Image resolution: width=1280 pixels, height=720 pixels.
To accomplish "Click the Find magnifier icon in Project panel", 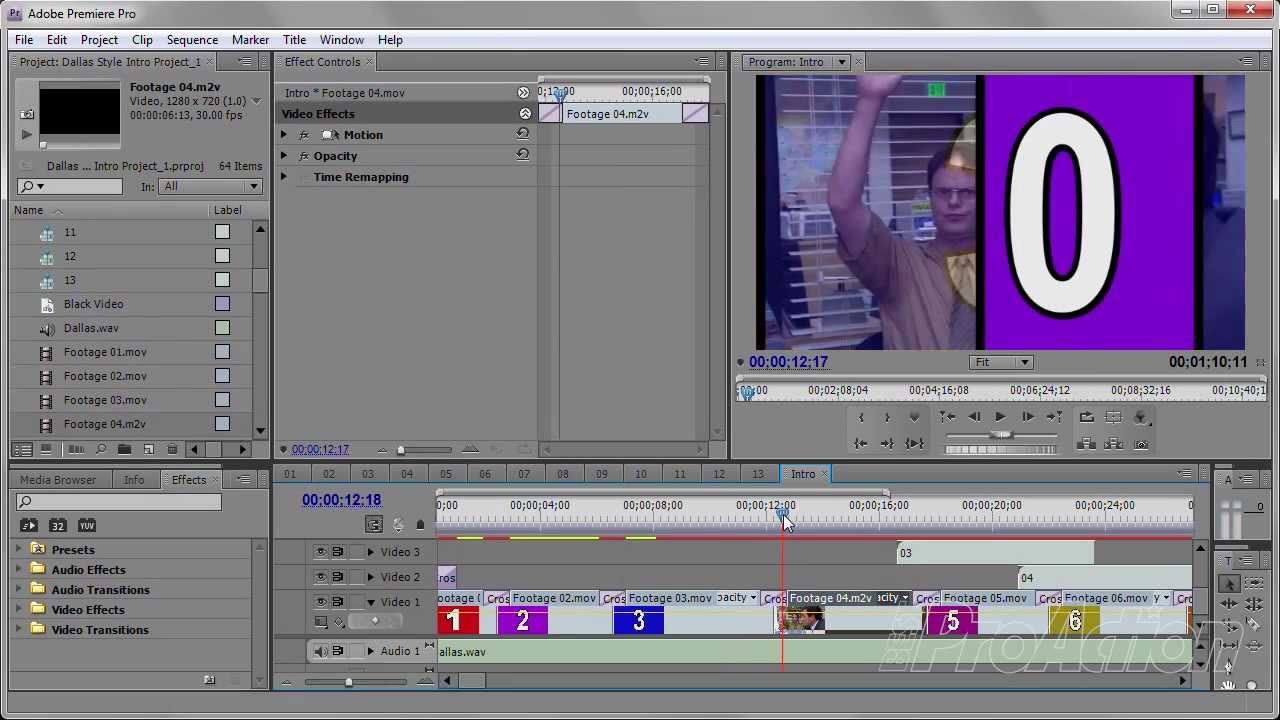I will click(99, 450).
